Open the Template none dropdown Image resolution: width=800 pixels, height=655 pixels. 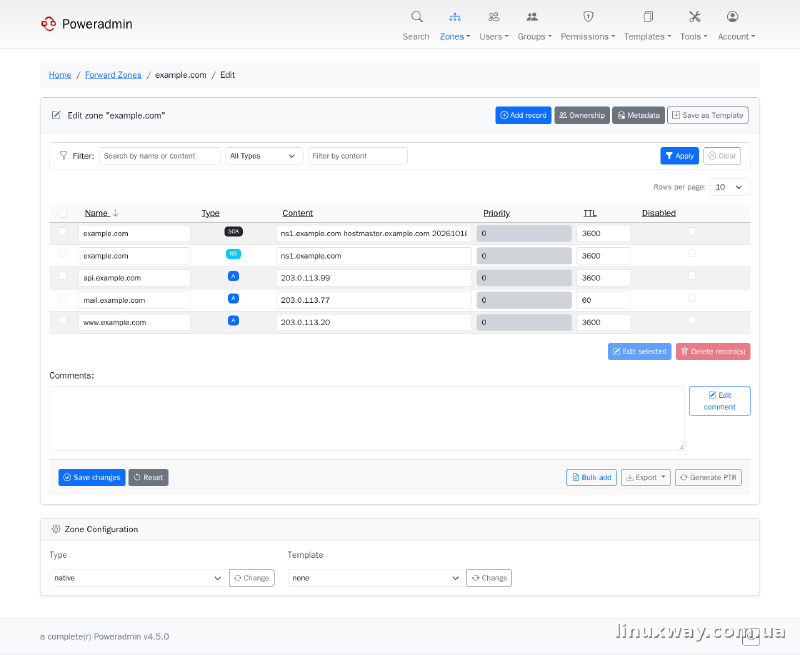coord(377,578)
